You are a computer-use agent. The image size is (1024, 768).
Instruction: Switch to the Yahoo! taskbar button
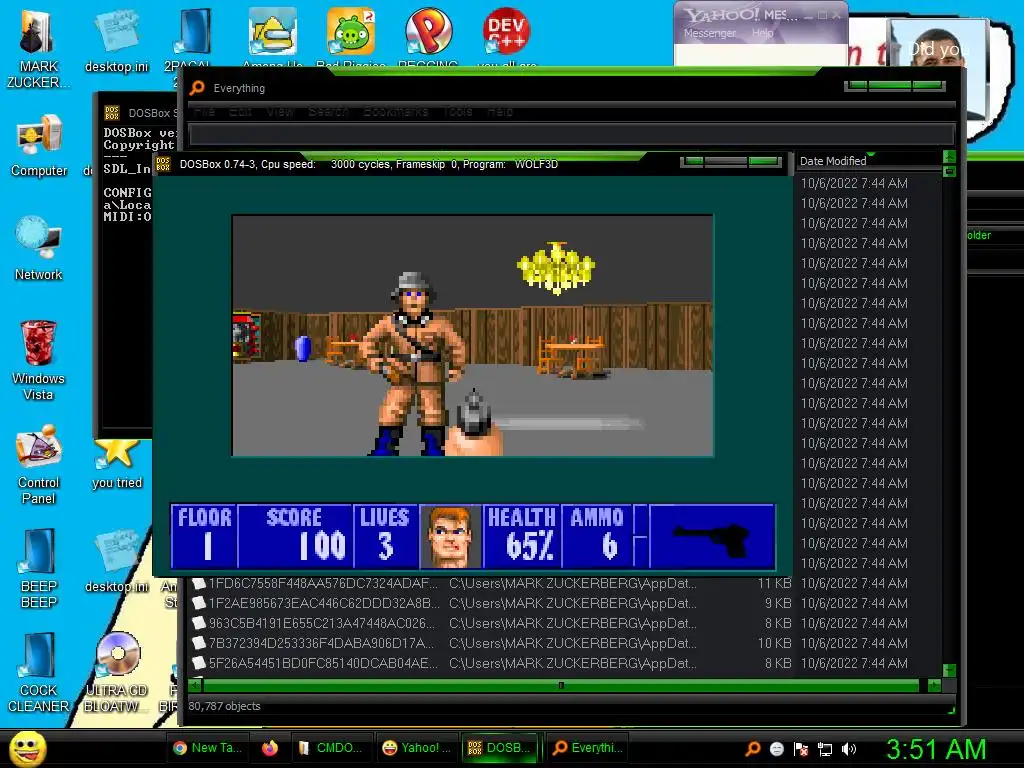click(x=417, y=748)
